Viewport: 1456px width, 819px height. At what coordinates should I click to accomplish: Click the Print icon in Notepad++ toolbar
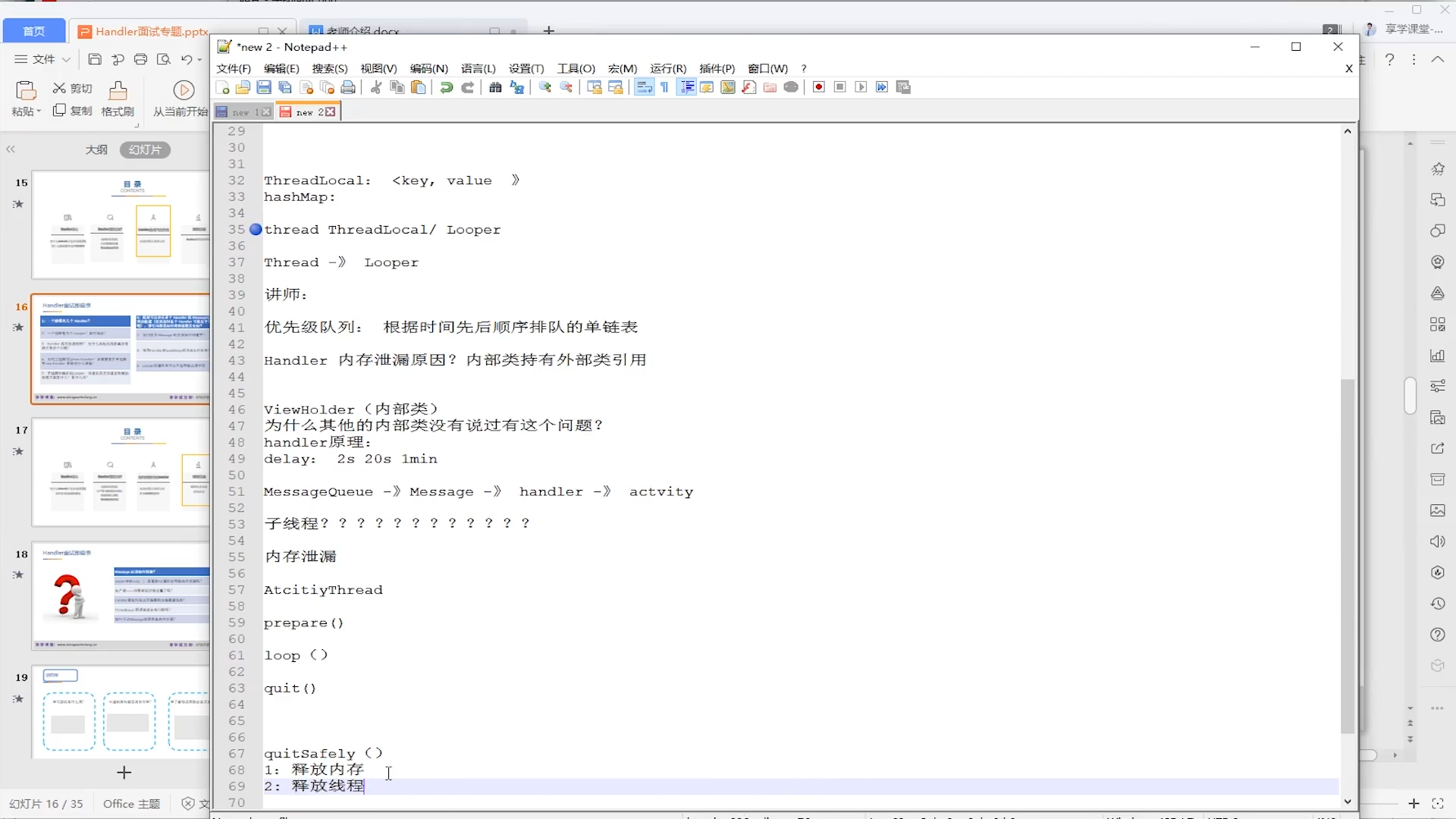coord(348,87)
